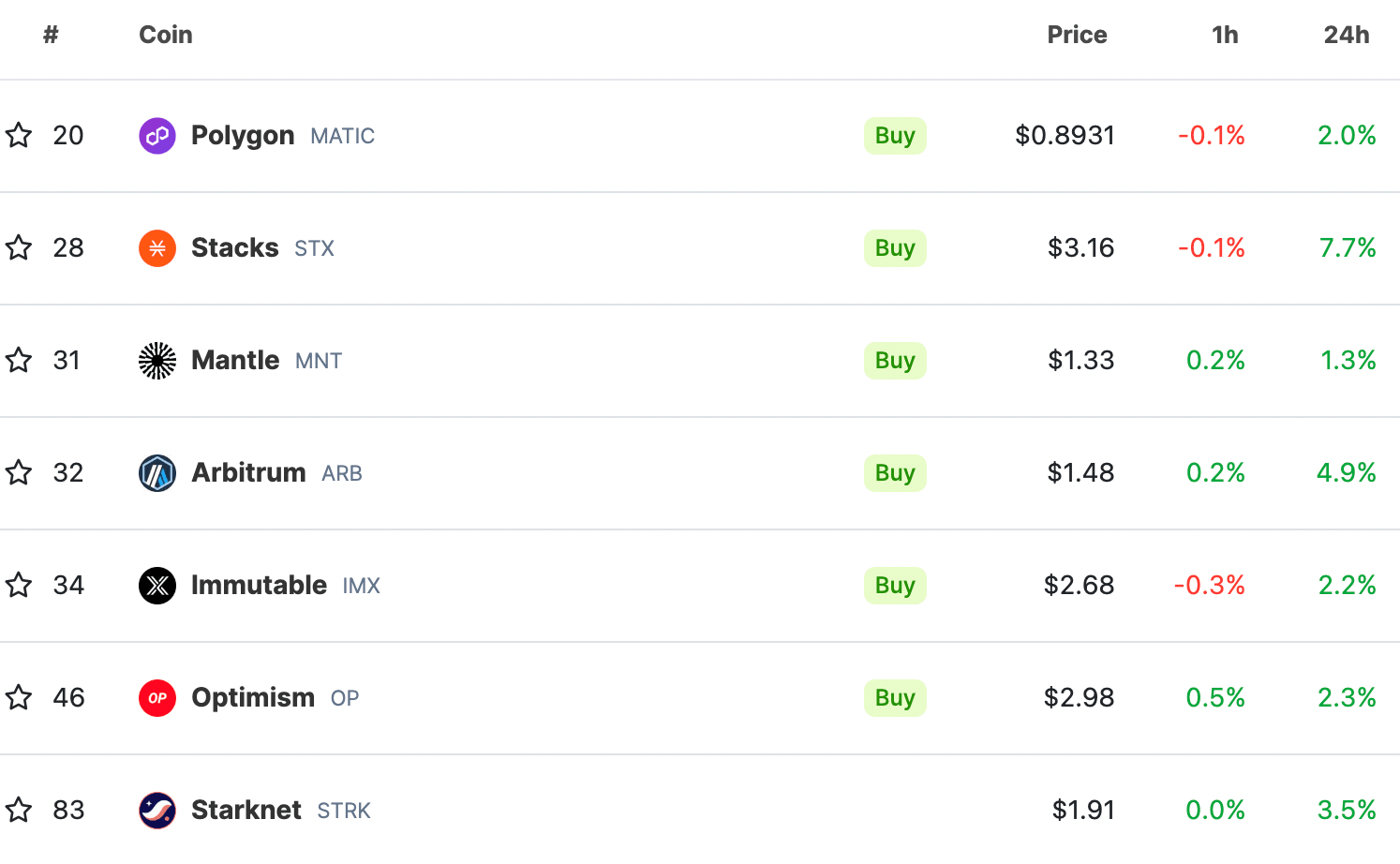Favorite Starknet with its star icon
This screenshot has width=1400, height=864.
click(x=18, y=810)
